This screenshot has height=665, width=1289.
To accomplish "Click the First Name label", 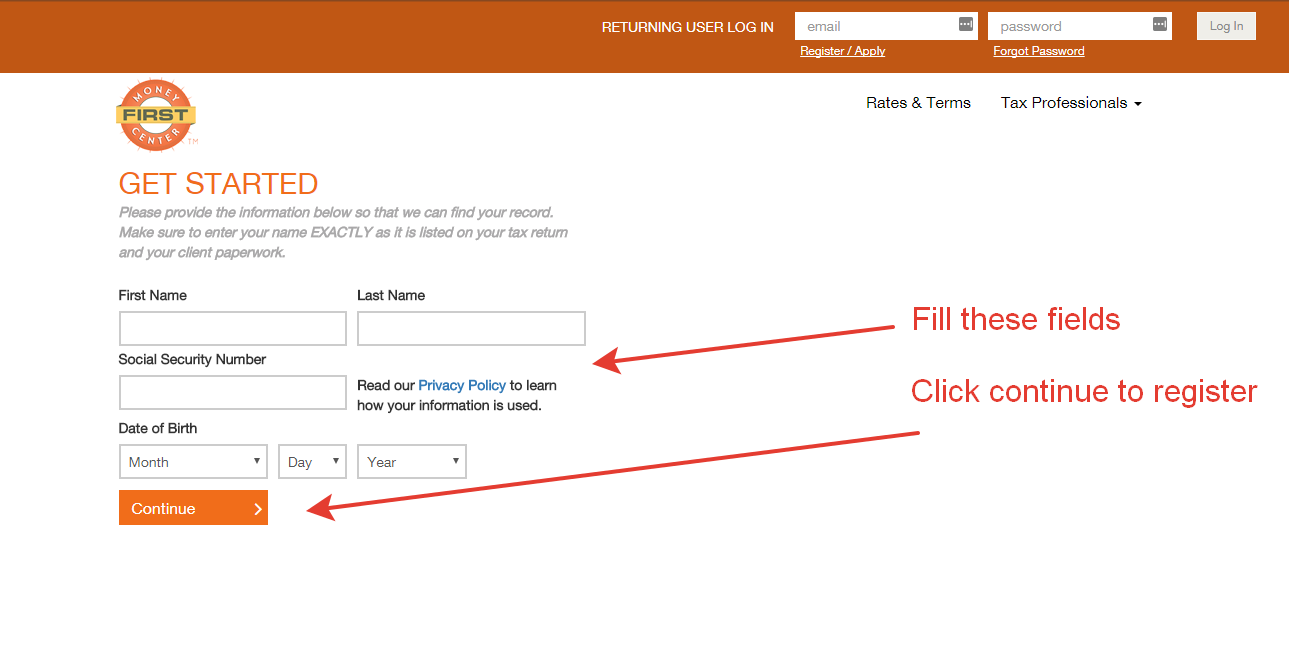I will pyautogui.click(x=153, y=295).
